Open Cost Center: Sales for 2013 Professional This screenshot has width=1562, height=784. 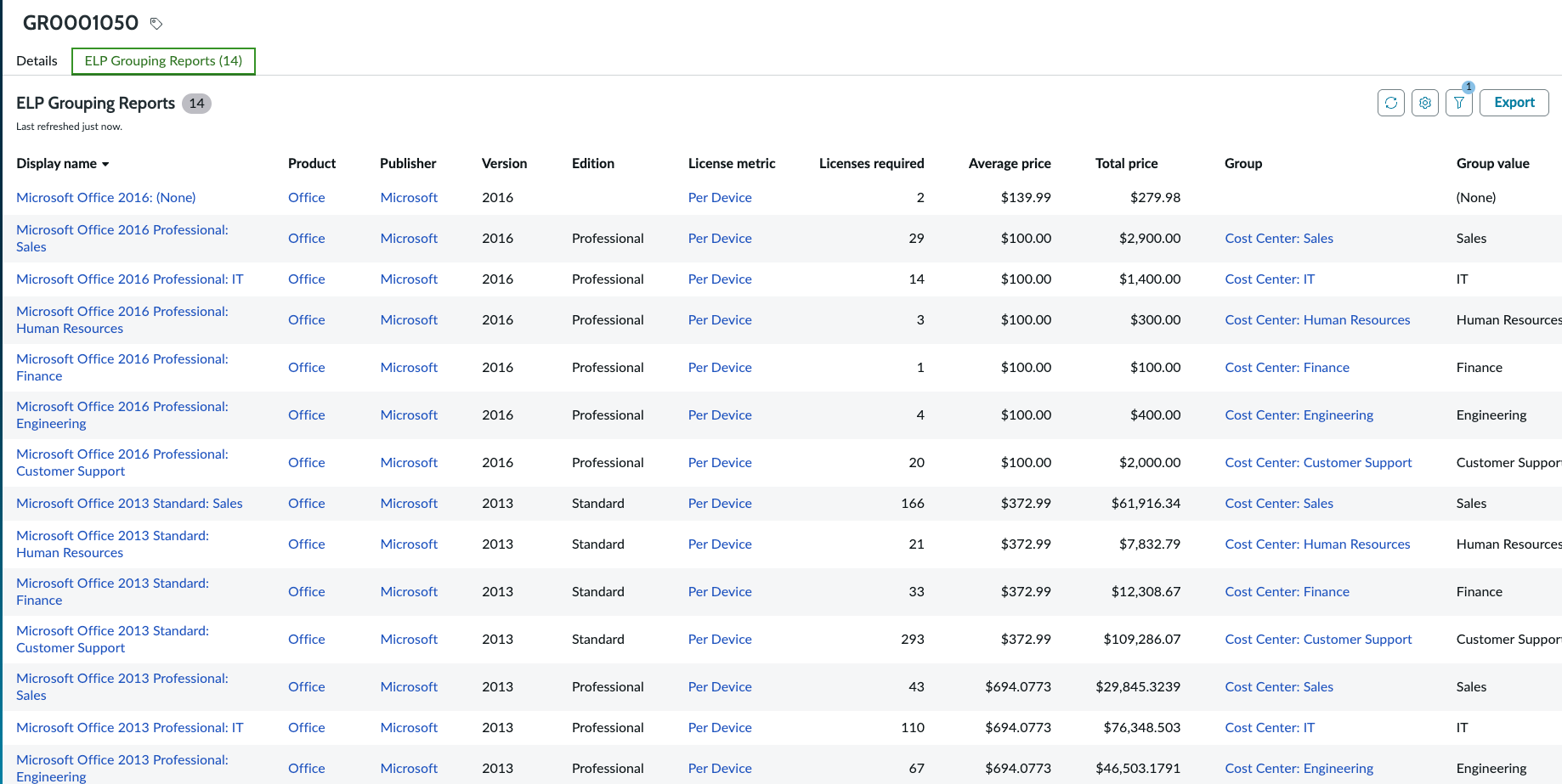(1279, 686)
